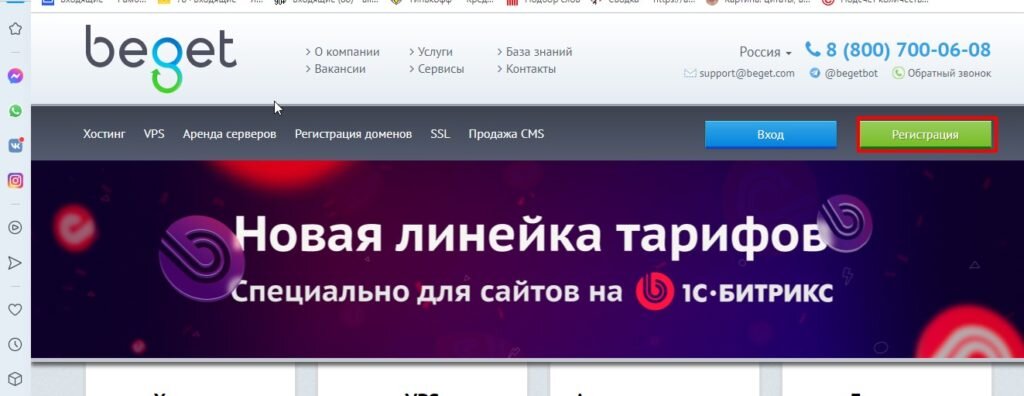
Task: Select VPS in the navigation bar
Action: point(154,134)
